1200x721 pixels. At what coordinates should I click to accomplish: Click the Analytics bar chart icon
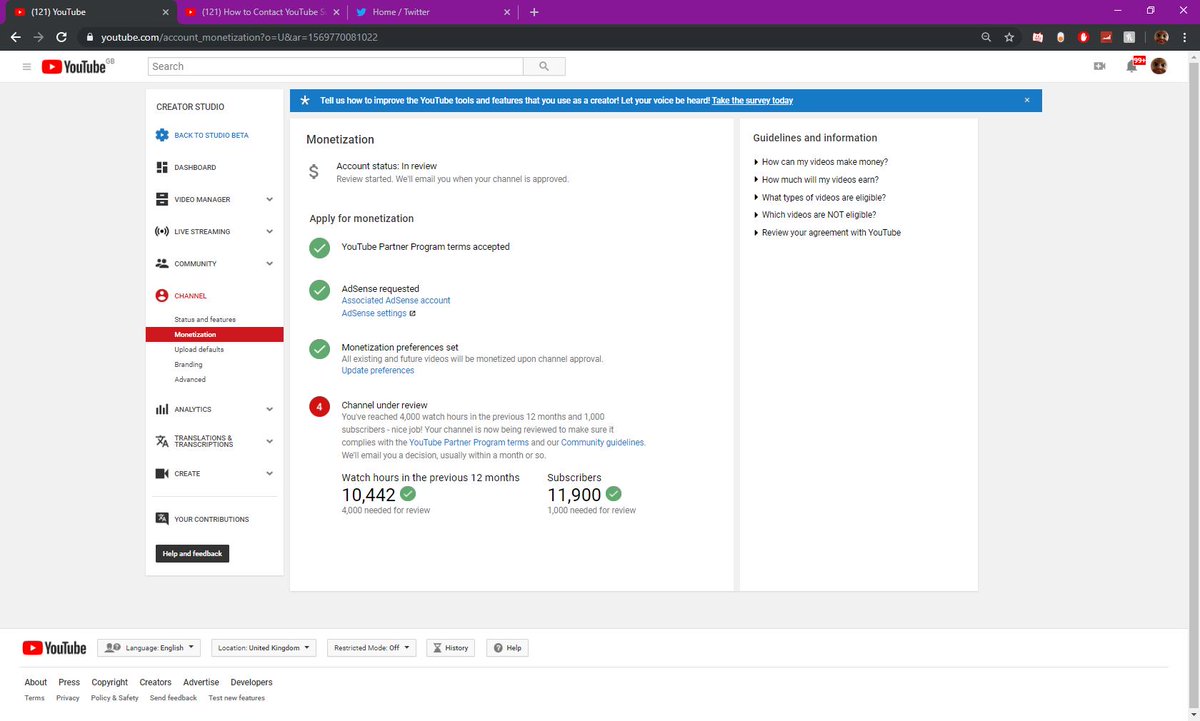pos(162,409)
